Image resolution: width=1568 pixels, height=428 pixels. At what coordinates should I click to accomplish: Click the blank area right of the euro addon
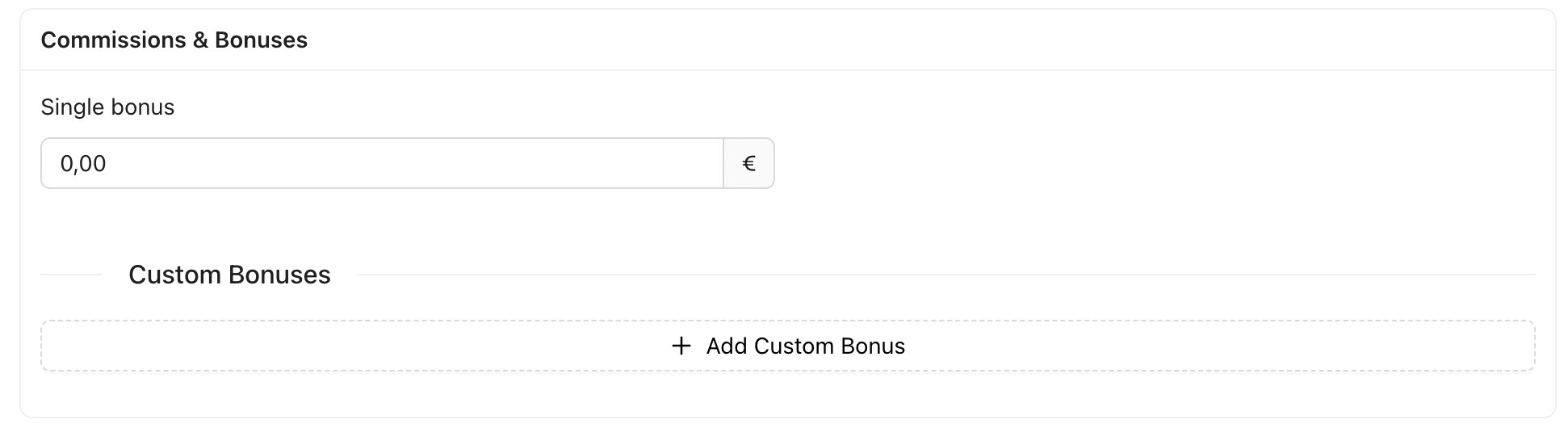[x=1130, y=164]
